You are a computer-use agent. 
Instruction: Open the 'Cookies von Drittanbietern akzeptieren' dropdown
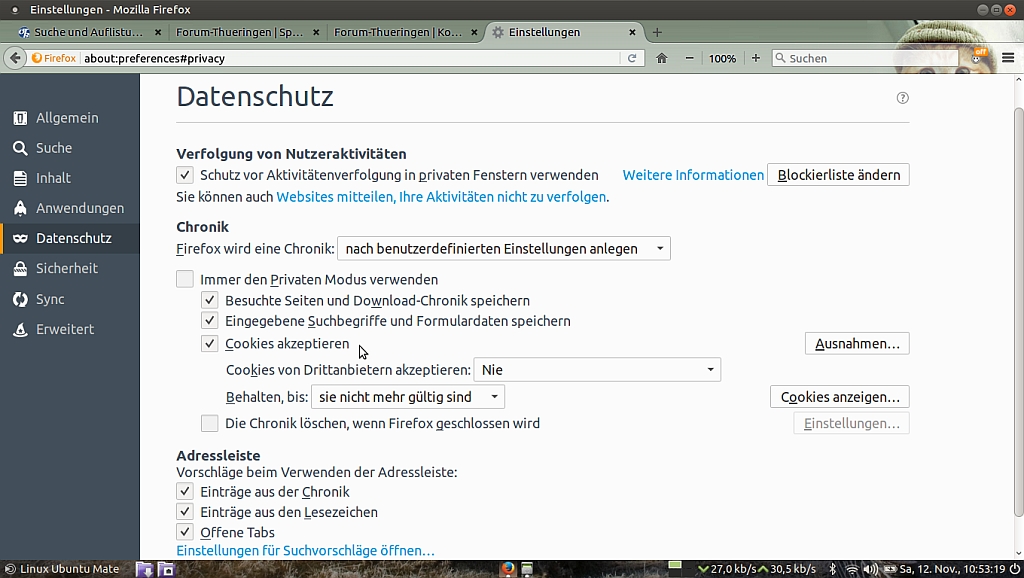[x=597, y=370]
